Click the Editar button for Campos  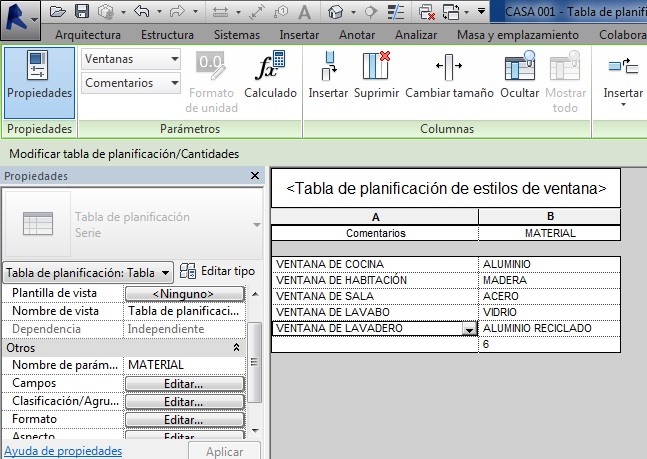pyautogui.click(x=184, y=384)
